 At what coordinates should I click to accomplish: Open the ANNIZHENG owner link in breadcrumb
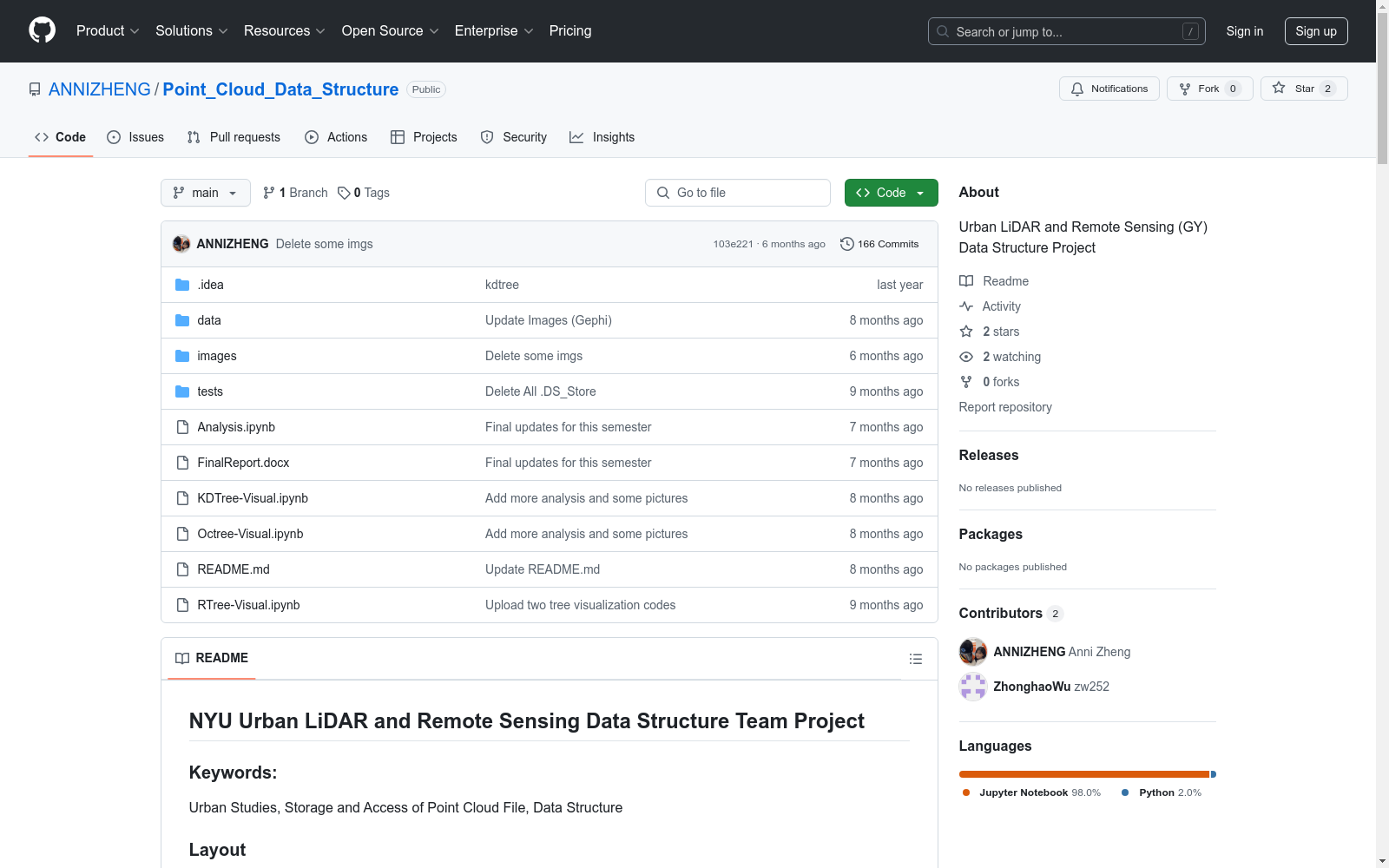pyautogui.click(x=100, y=89)
